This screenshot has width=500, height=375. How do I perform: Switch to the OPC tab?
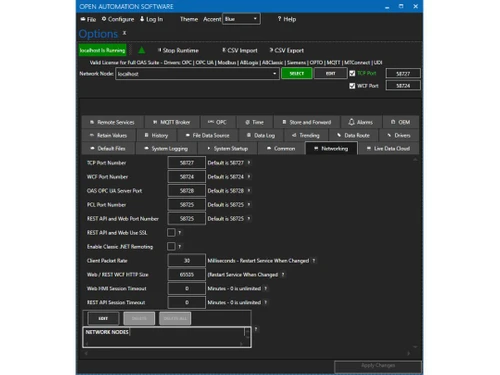pos(218,122)
